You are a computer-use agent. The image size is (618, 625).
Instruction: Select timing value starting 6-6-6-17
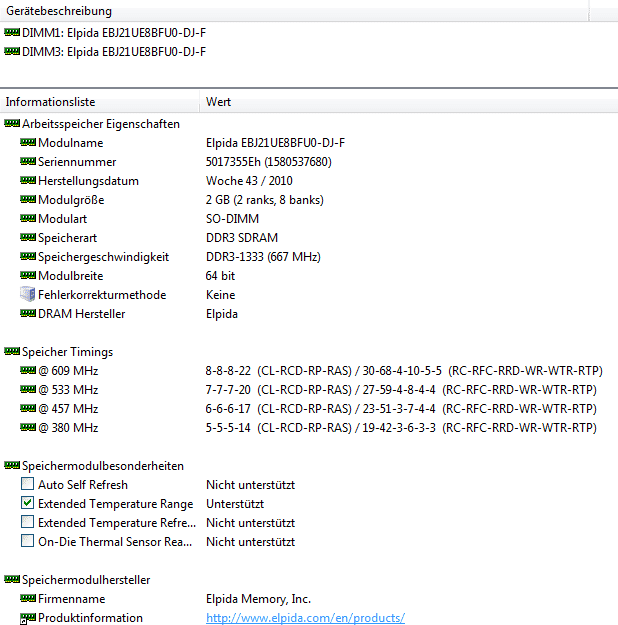tap(401, 409)
